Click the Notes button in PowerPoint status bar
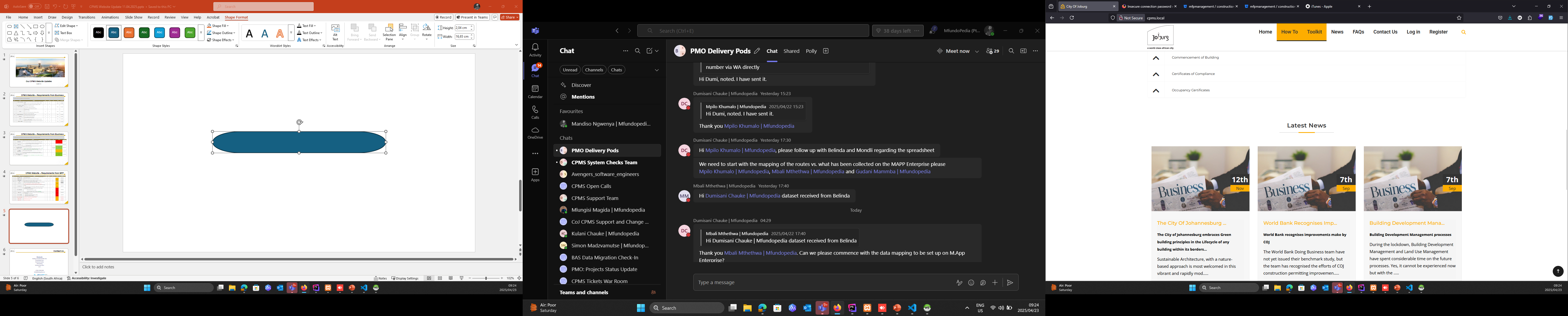The height and width of the screenshot is (316, 1568). (x=381, y=278)
